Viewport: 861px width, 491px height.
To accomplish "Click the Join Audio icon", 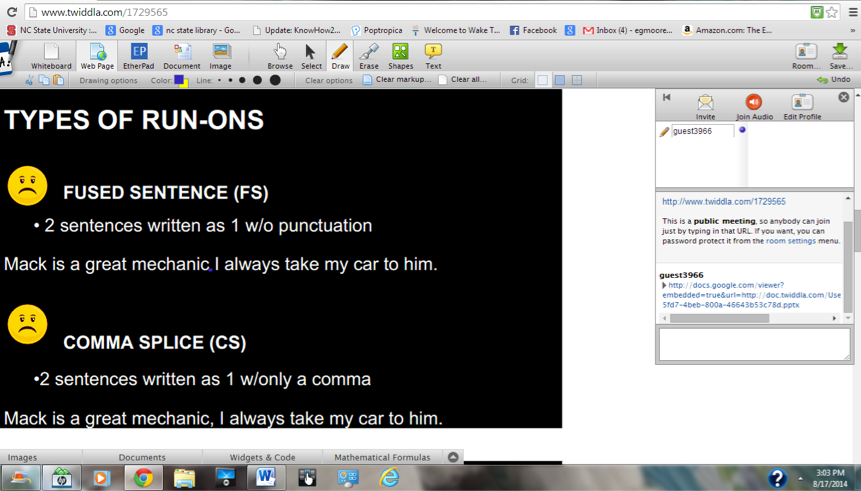I will 754,106.
